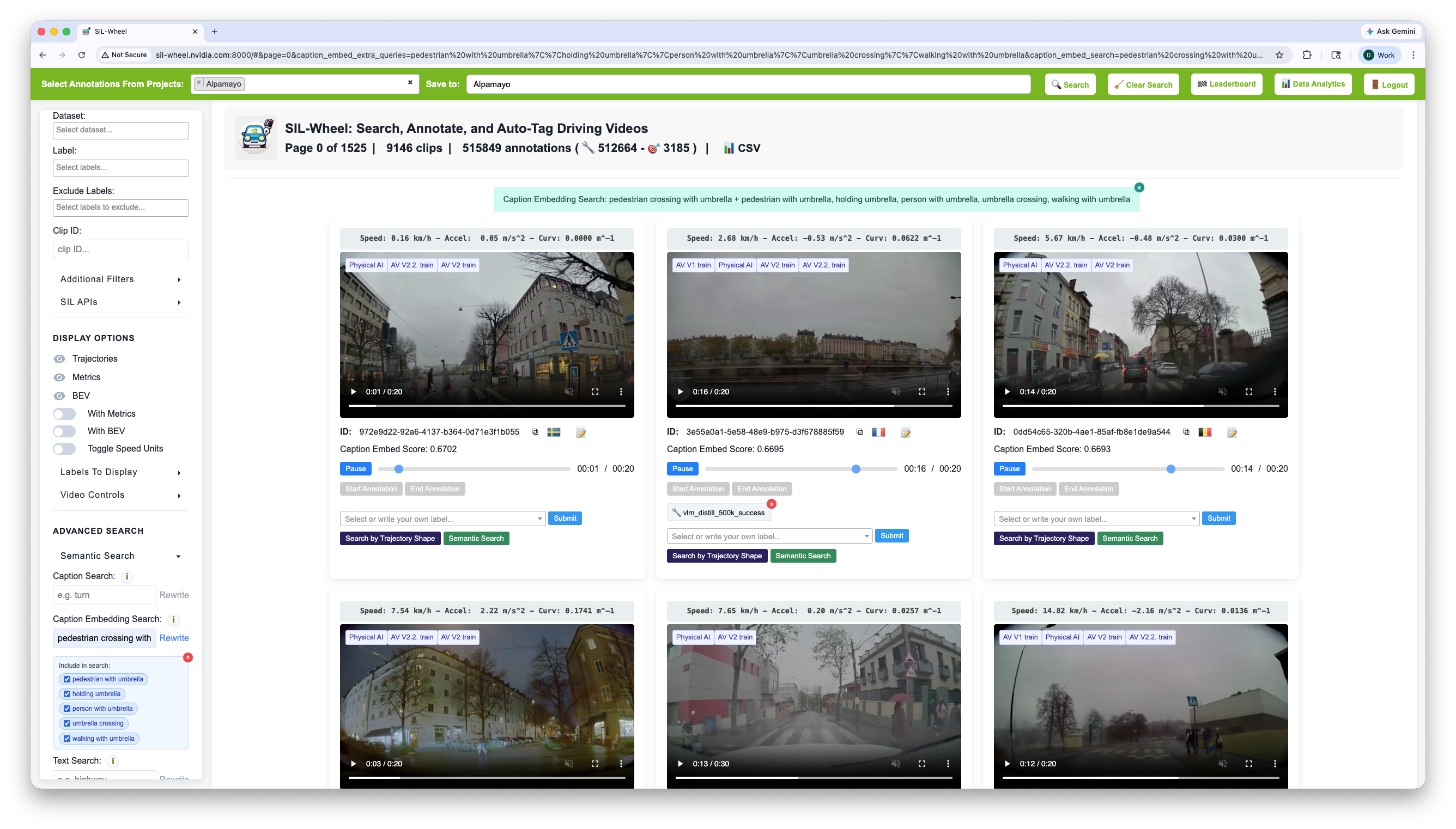This screenshot has width=1456, height=829.
Task: Click Rewrite beside Caption Embedding Search
Action: [x=174, y=638]
